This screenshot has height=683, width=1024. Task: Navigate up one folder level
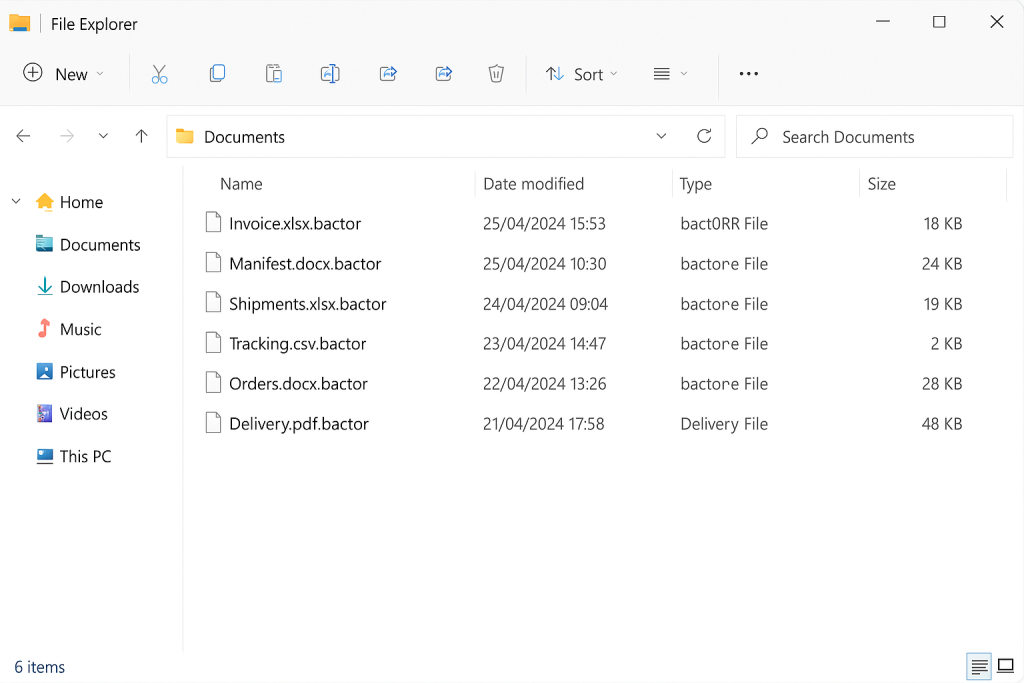coord(142,137)
